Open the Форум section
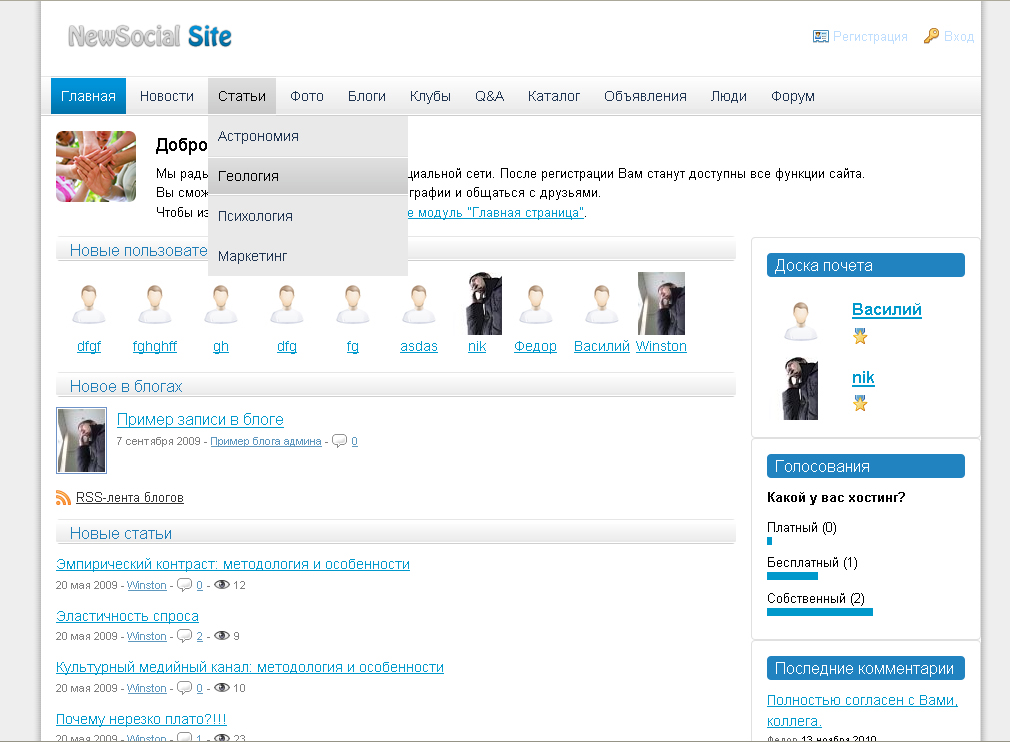The width and height of the screenshot is (1010, 742). point(792,95)
